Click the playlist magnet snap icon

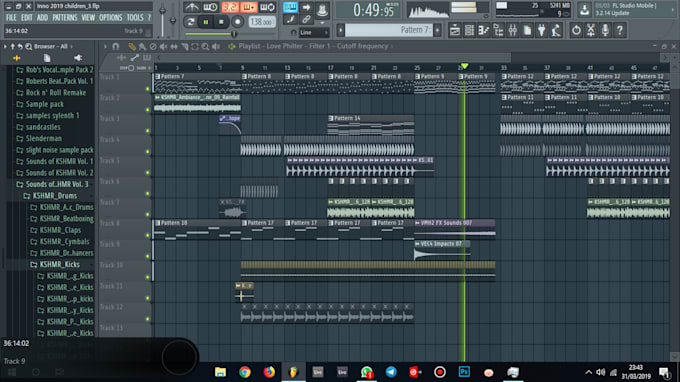(x=116, y=46)
